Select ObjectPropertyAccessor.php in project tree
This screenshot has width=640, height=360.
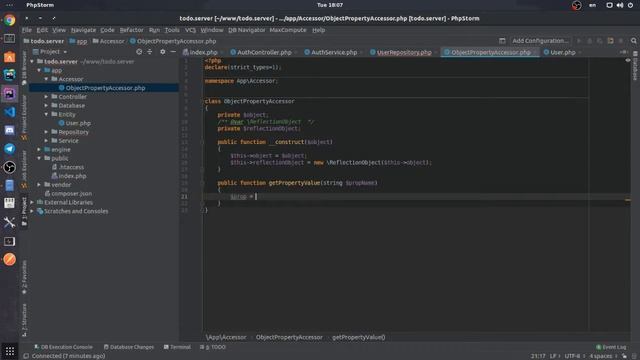pos(104,88)
